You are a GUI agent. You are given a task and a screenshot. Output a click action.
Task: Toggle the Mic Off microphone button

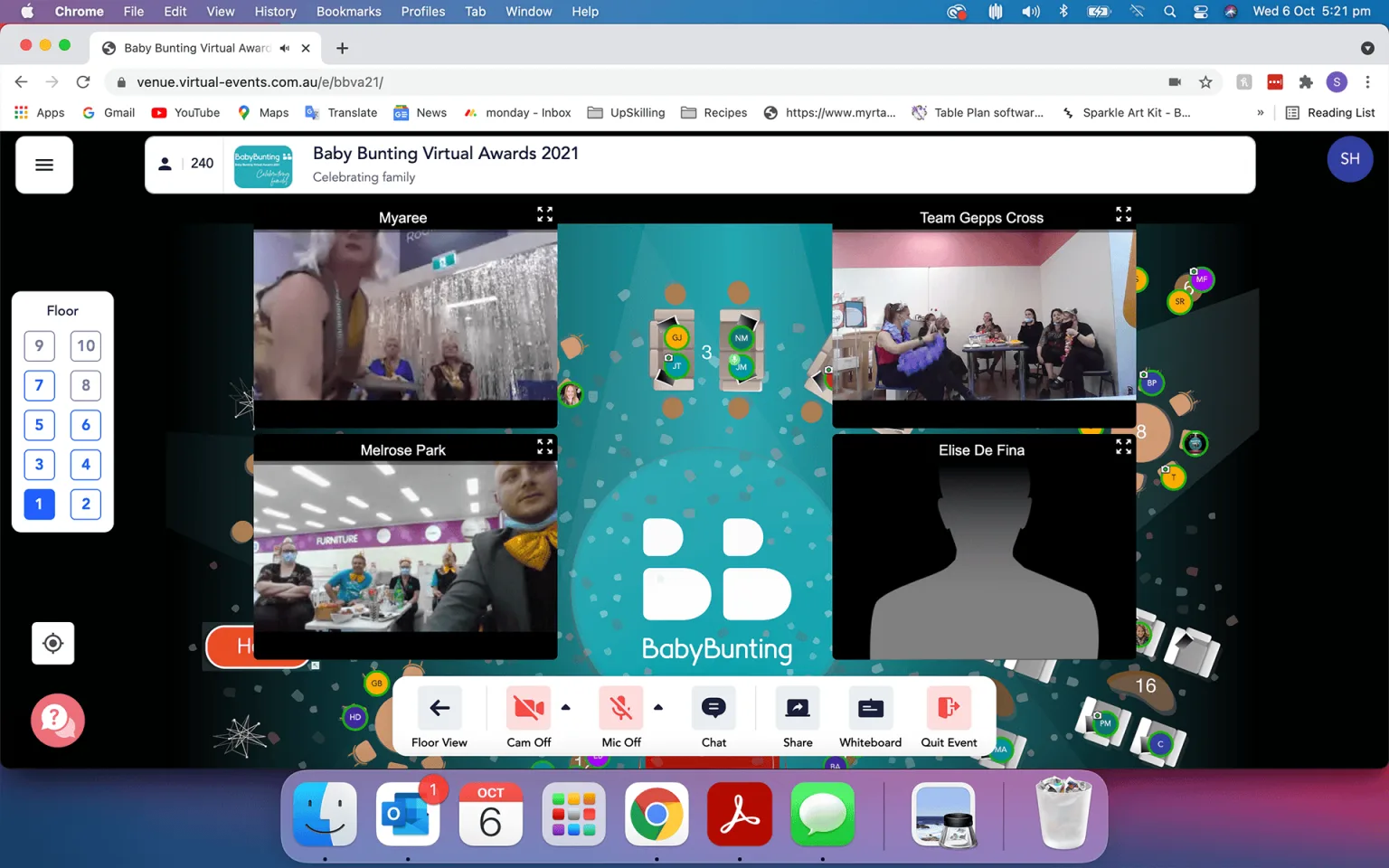pyautogui.click(x=621, y=718)
